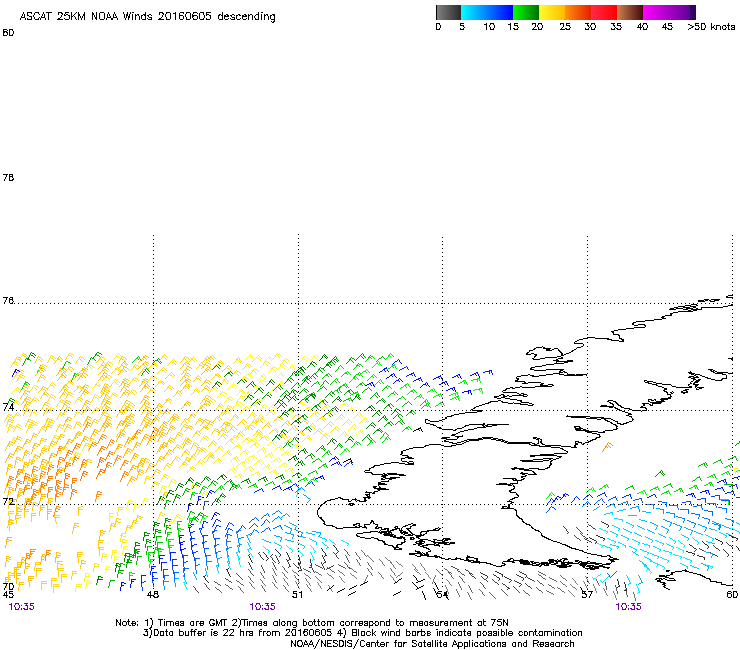Image resolution: width=740 pixels, height=650 pixels.
Task: Click the note line 'Times are GMT'
Action: 192,623
